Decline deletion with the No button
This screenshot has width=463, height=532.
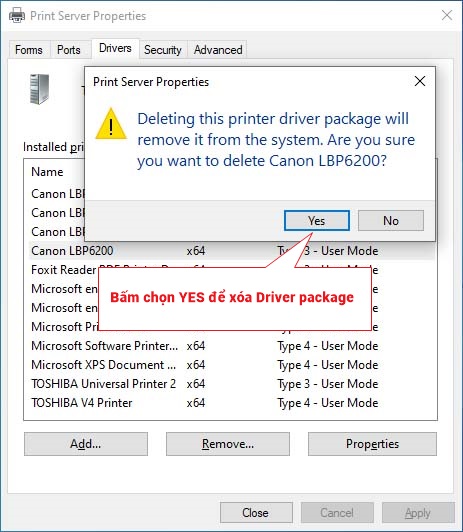point(391,221)
